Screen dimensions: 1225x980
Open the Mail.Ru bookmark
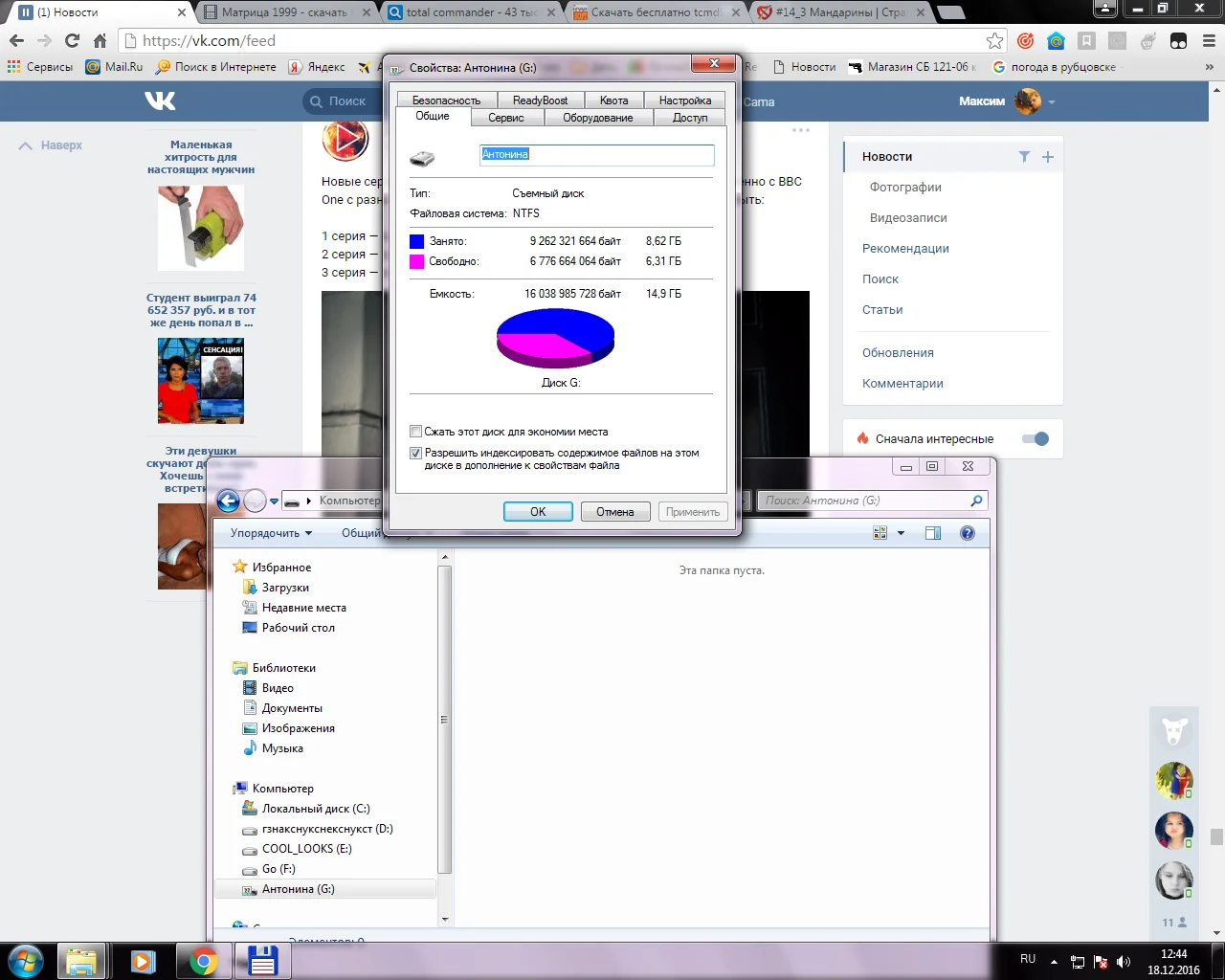114,67
